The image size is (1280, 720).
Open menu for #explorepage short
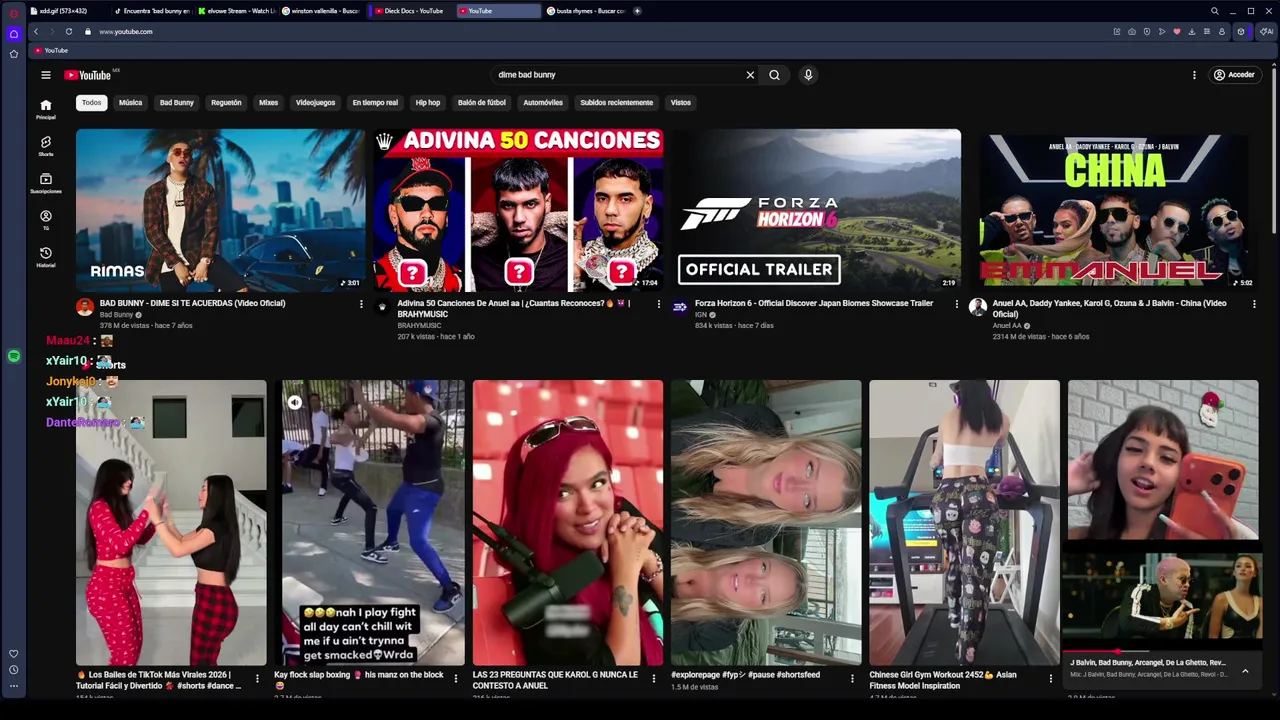pos(852,678)
